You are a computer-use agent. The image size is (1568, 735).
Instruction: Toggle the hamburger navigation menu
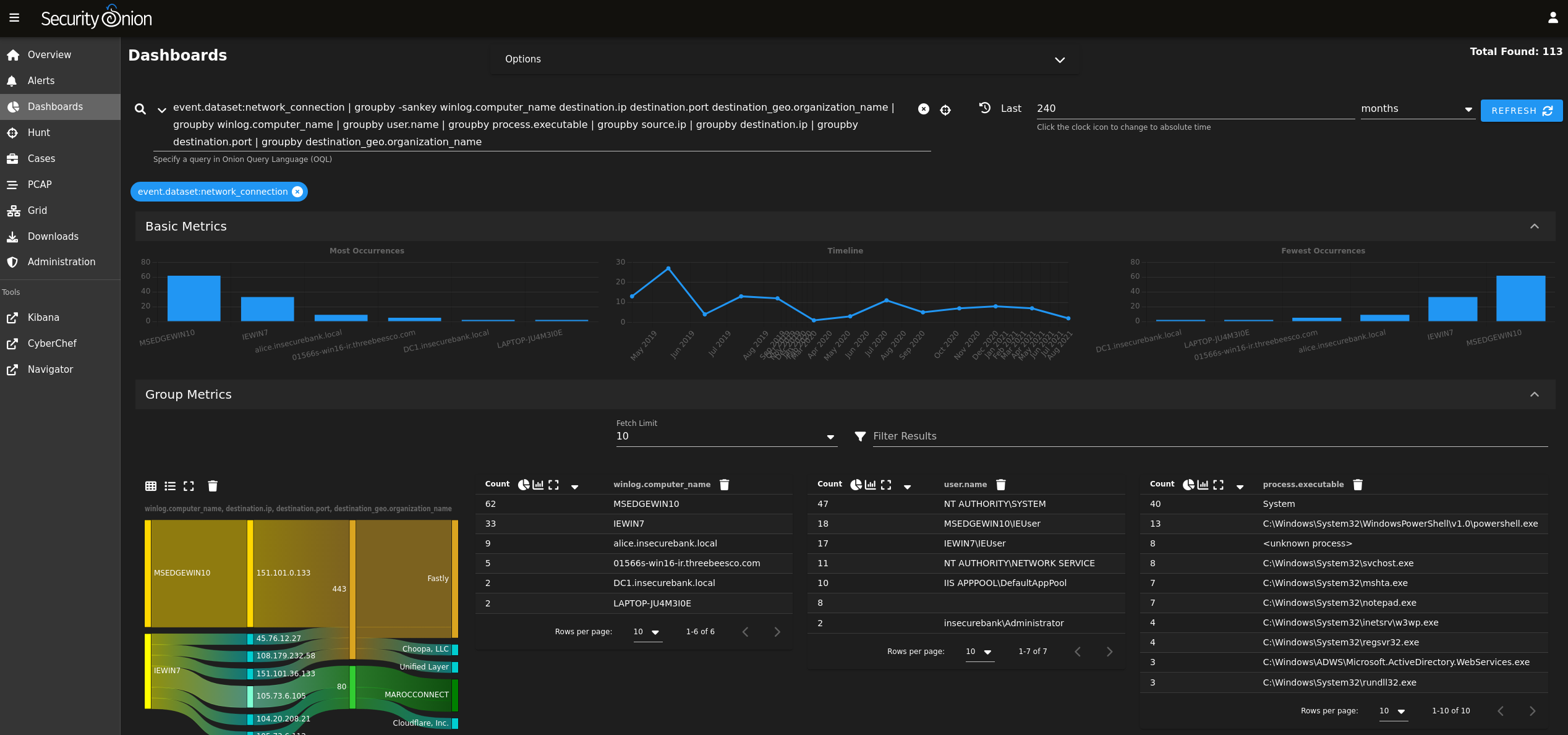tap(14, 18)
